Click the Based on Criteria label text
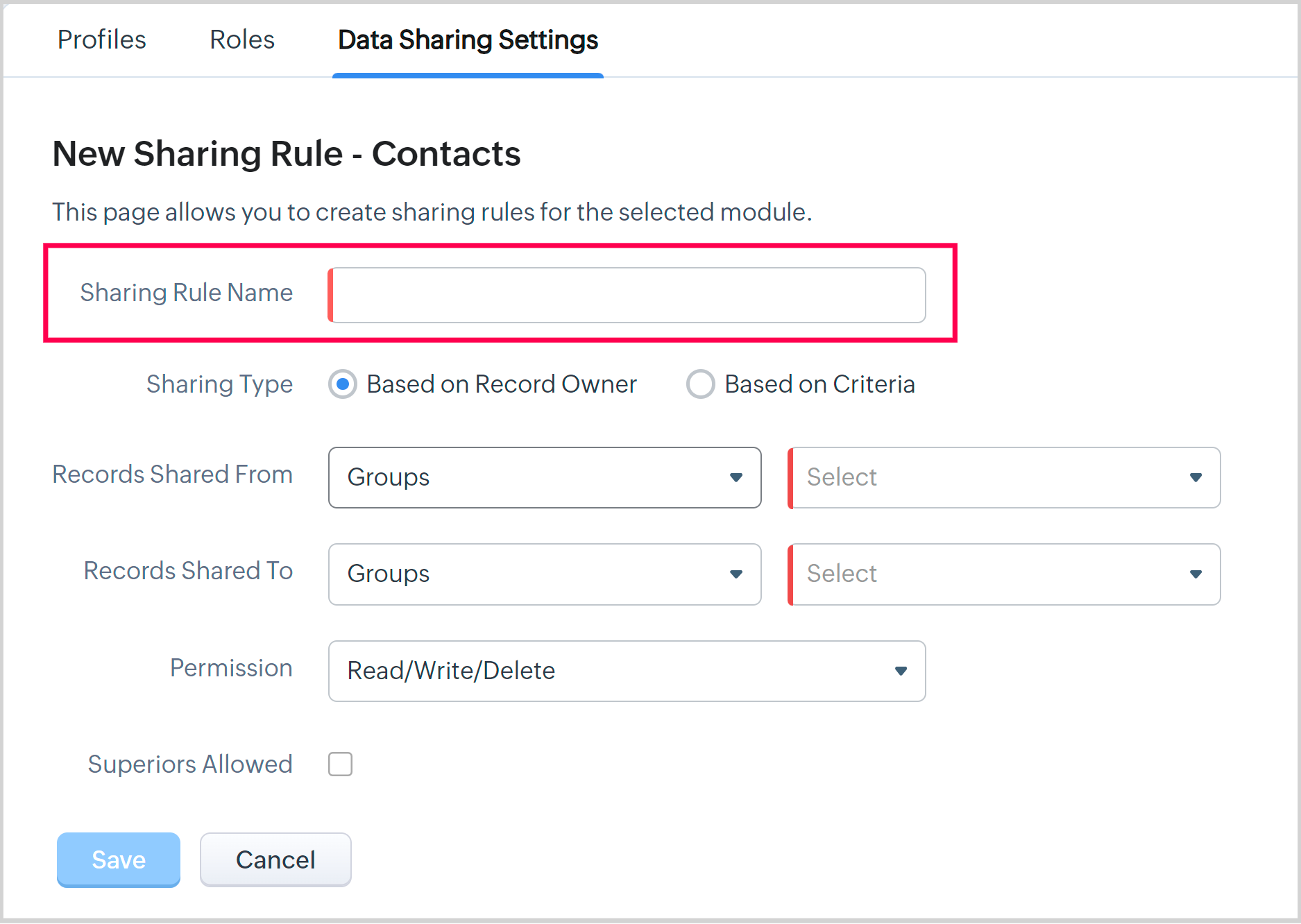 click(x=819, y=384)
